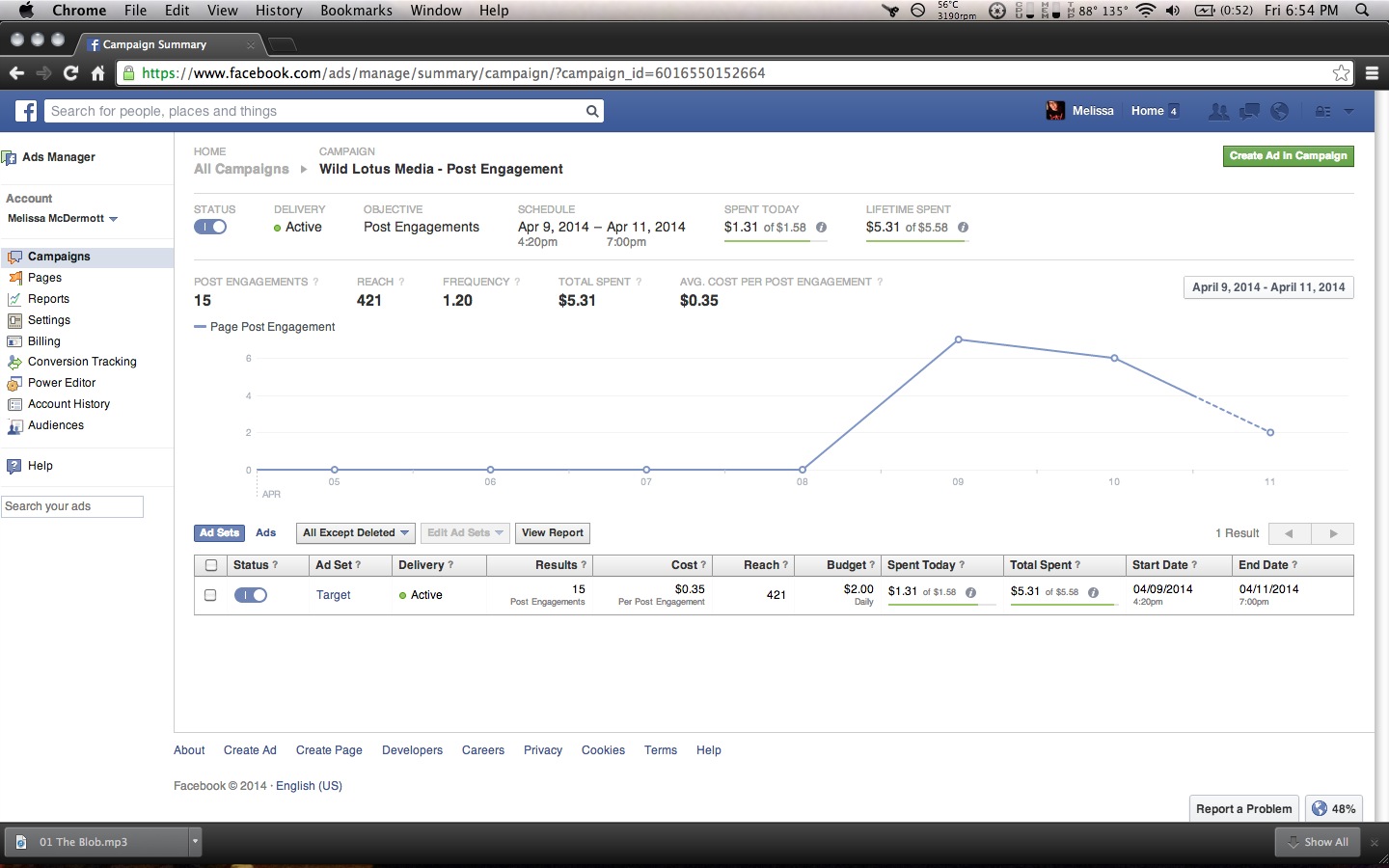Viewport: 1389px width, 868px height.
Task: Open the Target ad set link
Action: tap(333, 595)
